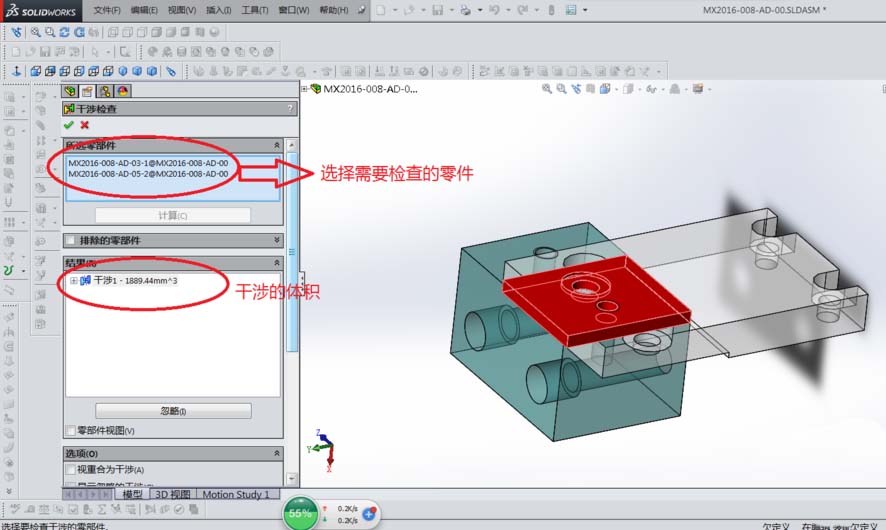
Task: Select MX2016-008-AD-05-2 component entry
Action: click(148, 174)
